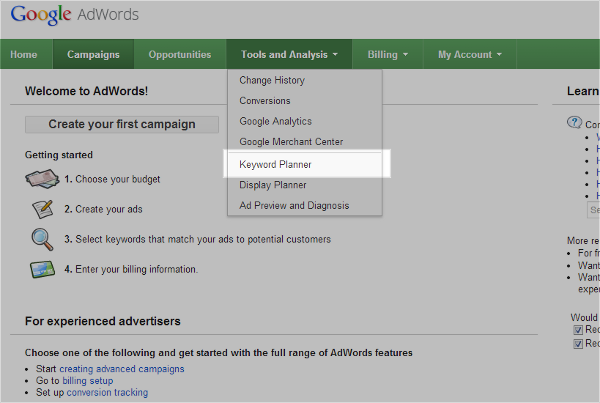Open the Opportunities tab
Screen dimensions: 600x403
click(x=180, y=54)
